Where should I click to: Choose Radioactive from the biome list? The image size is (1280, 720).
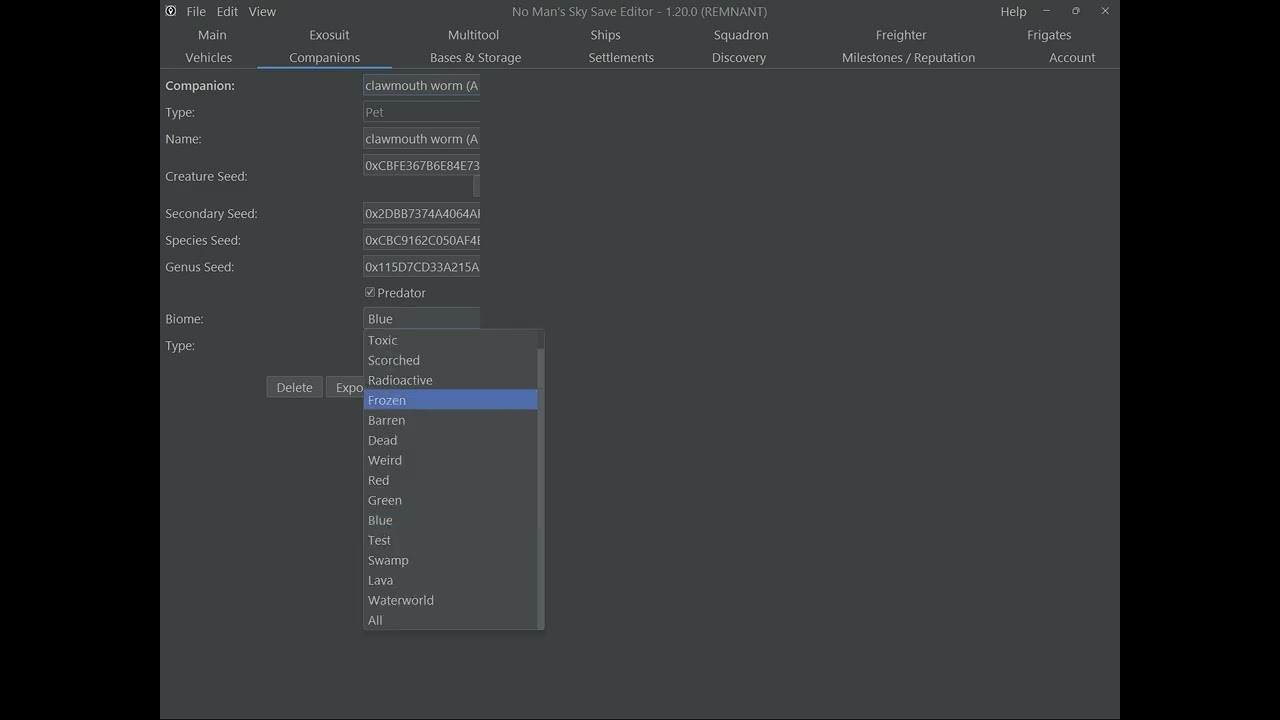pos(451,380)
